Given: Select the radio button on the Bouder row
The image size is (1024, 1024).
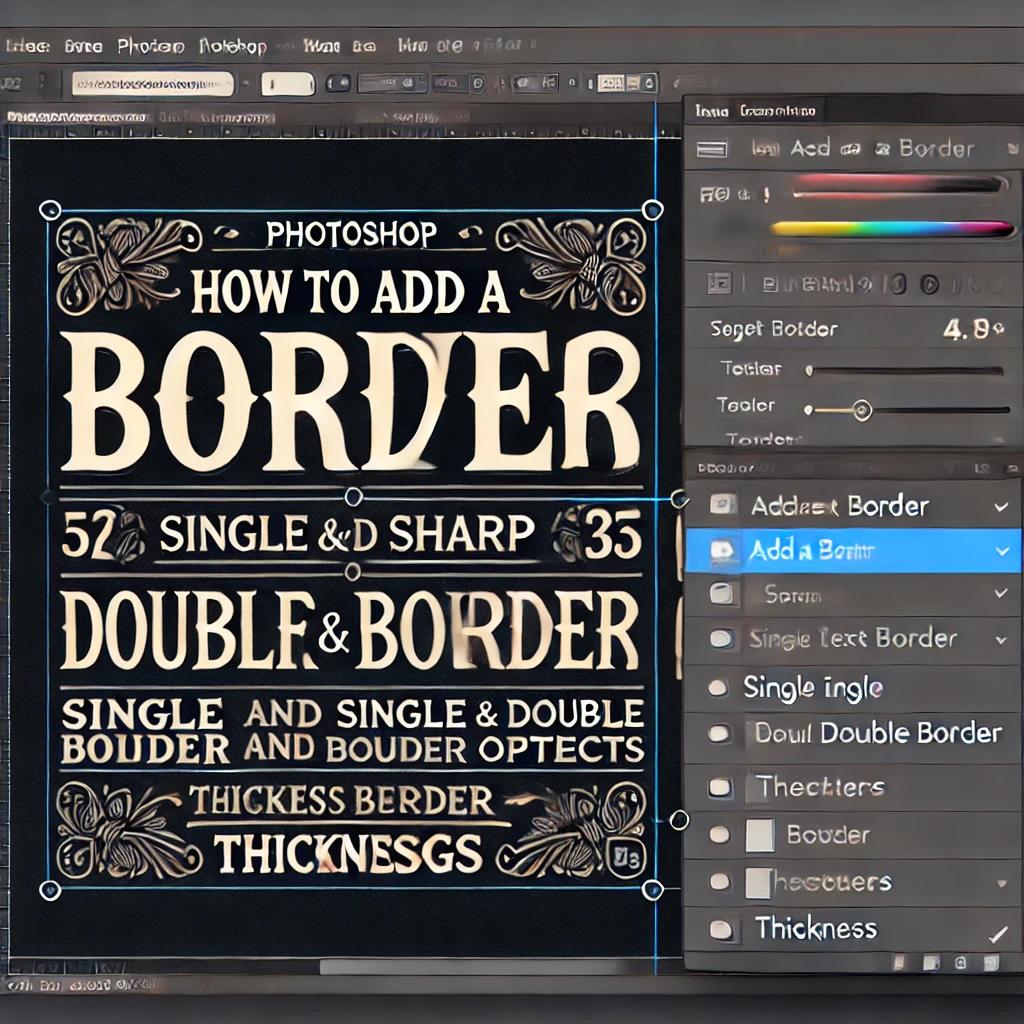Looking at the screenshot, I should pyautogui.click(x=719, y=834).
